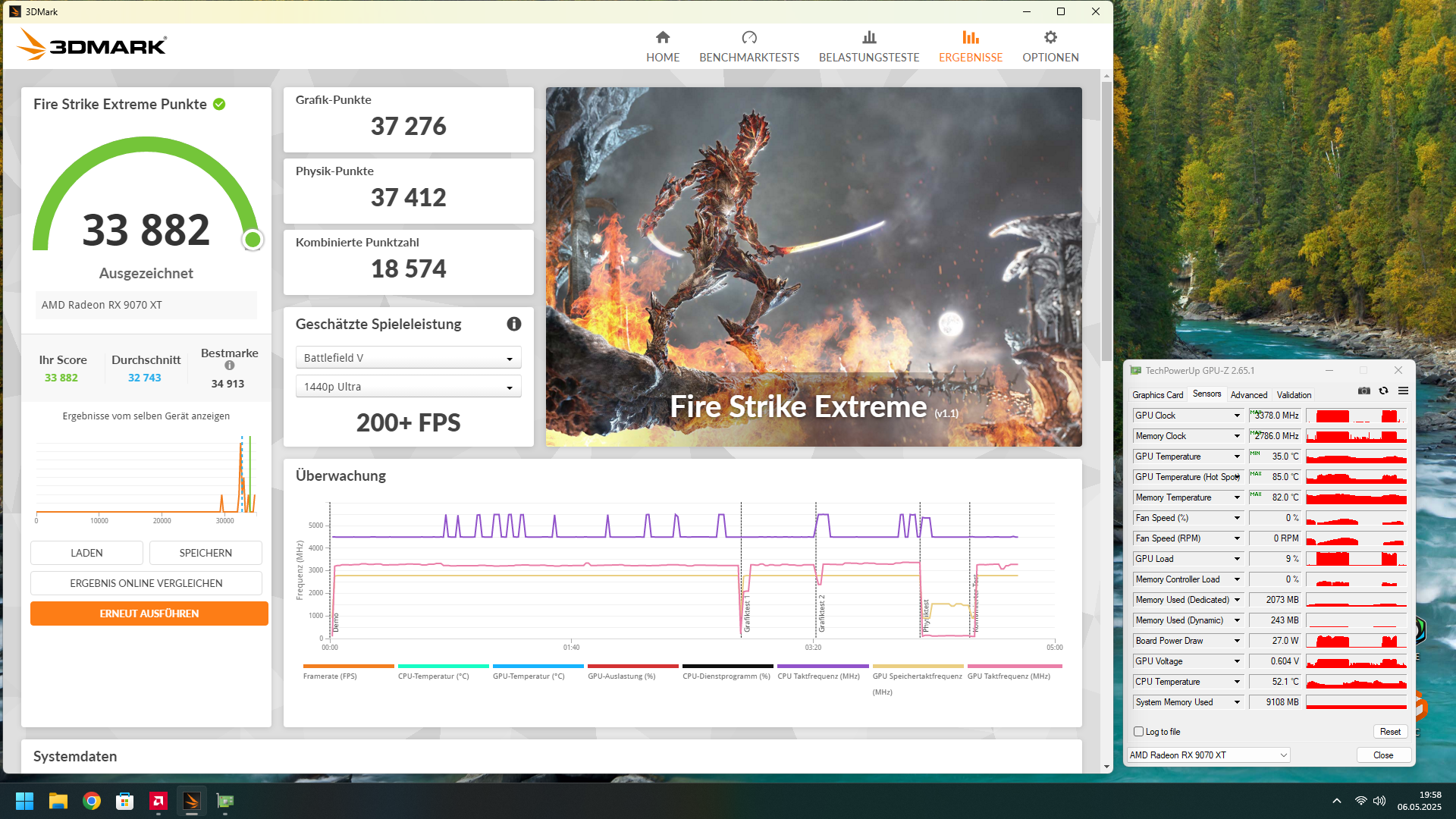Image resolution: width=1456 pixels, height=819 pixels.
Task: Switch to the Belastungsteste tab
Action: pos(868,46)
